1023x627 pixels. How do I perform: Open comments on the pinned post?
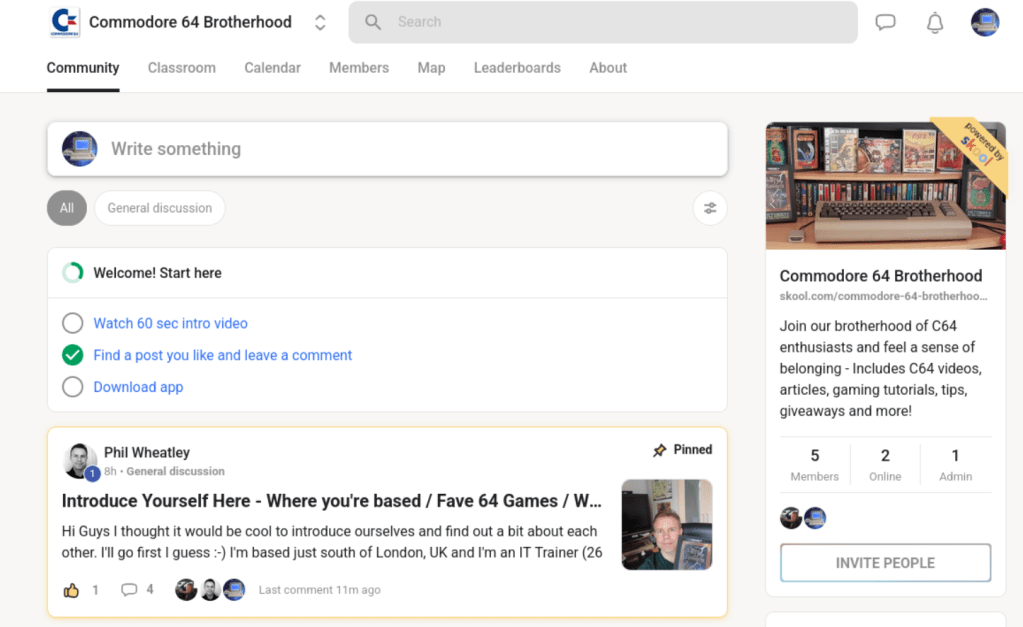point(129,590)
